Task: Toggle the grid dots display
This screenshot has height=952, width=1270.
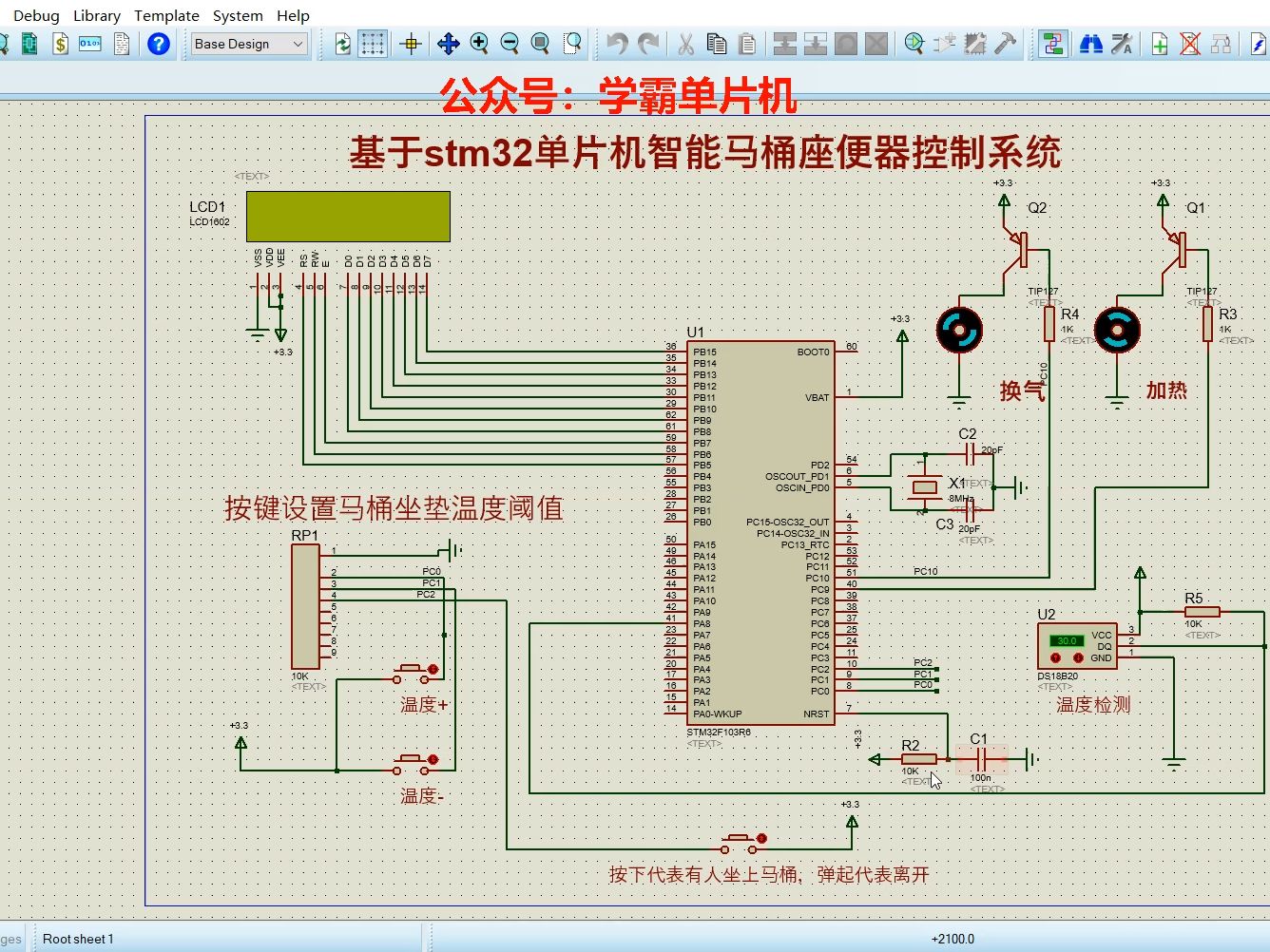Action: click(373, 44)
